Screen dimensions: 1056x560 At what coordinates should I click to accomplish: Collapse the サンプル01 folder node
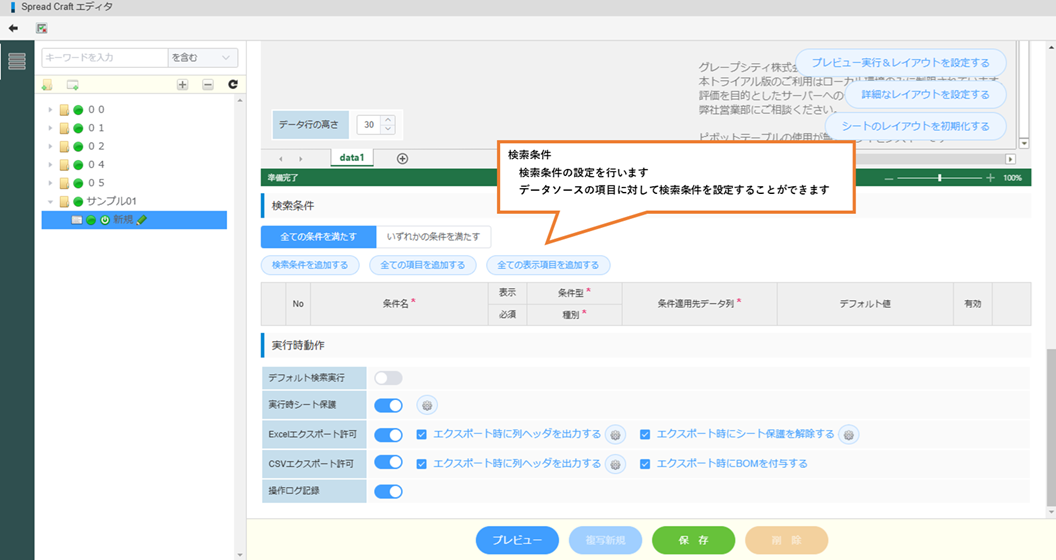(x=50, y=201)
